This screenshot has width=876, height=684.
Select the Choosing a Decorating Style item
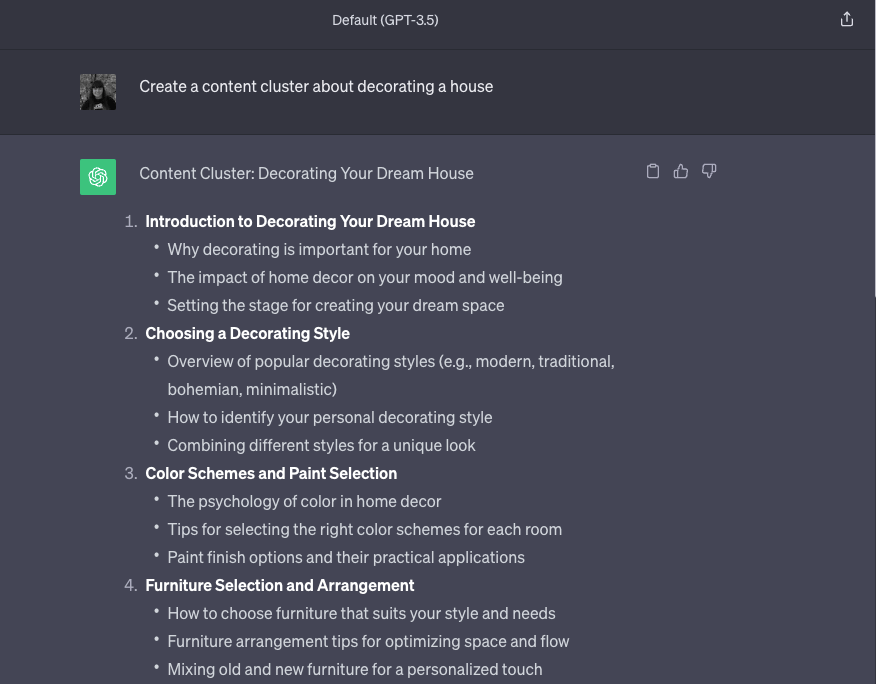coord(247,333)
